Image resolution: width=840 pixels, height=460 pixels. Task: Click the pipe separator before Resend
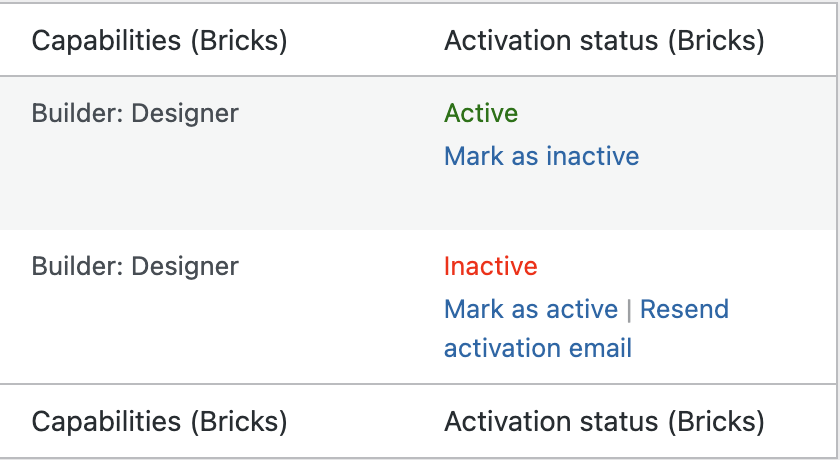coord(629,309)
